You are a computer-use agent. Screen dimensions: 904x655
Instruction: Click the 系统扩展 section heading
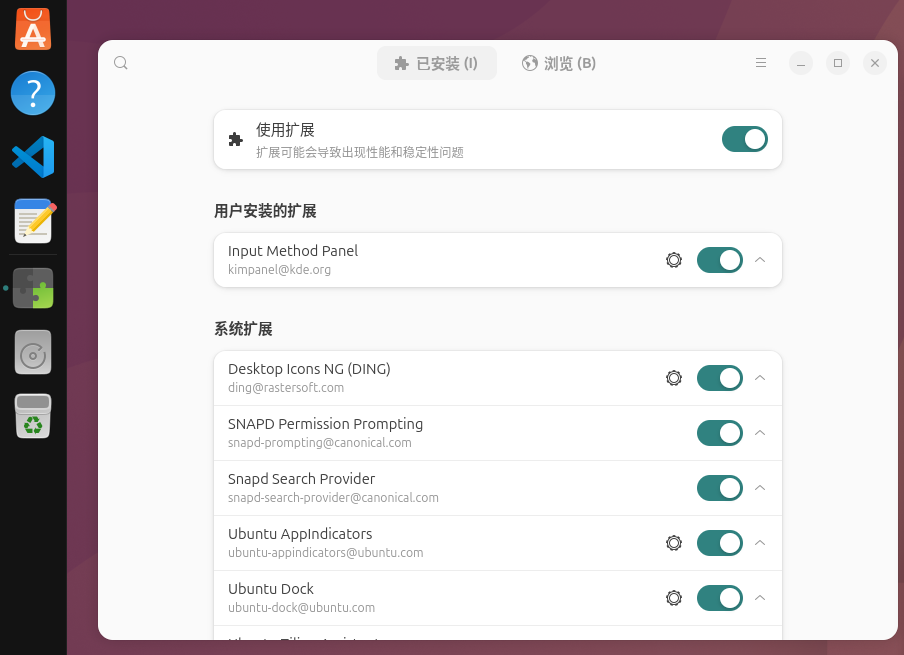tap(243, 329)
